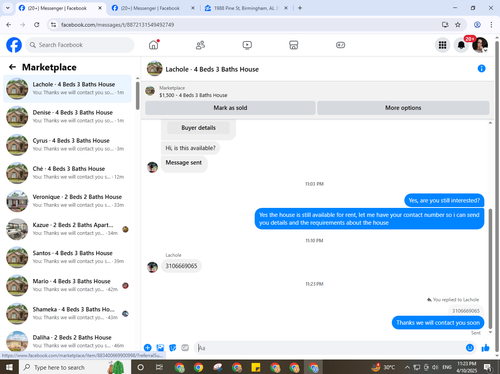Open the Denise - 4 Beds 3 Baths House chat
Viewport: 500px width, 374px height.
tap(67, 117)
